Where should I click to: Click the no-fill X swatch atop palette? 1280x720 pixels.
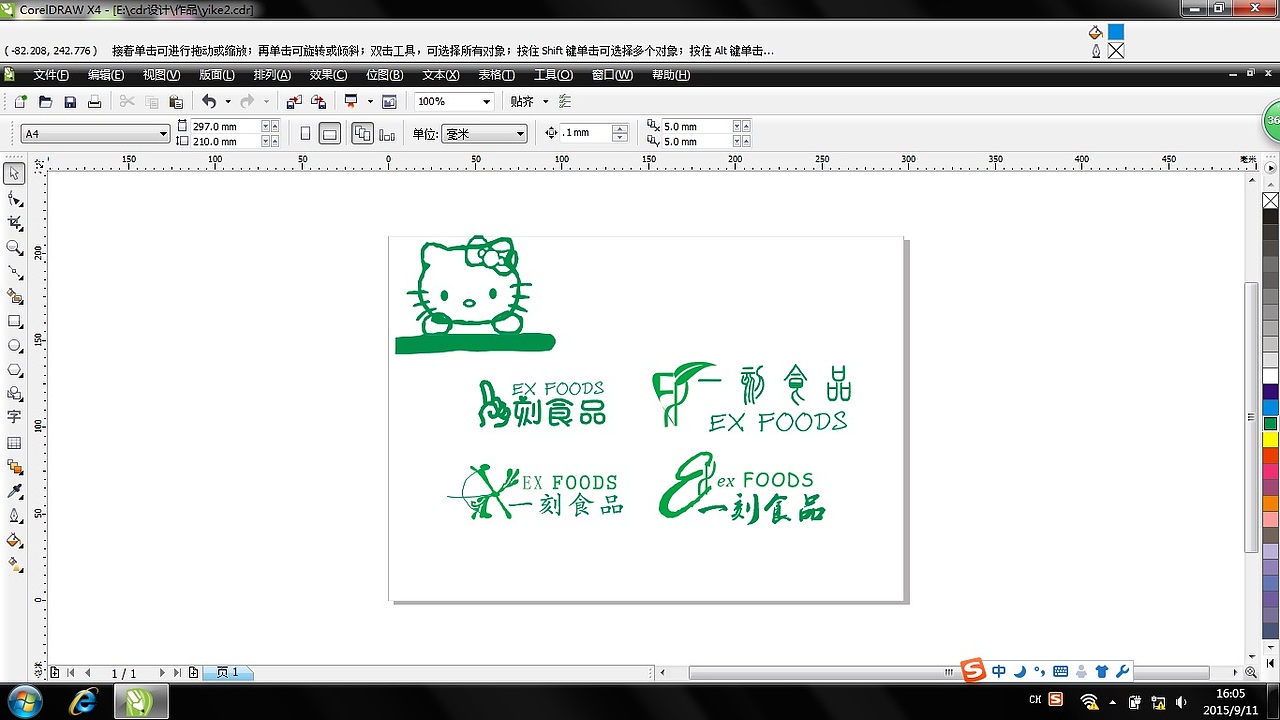coord(1270,200)
